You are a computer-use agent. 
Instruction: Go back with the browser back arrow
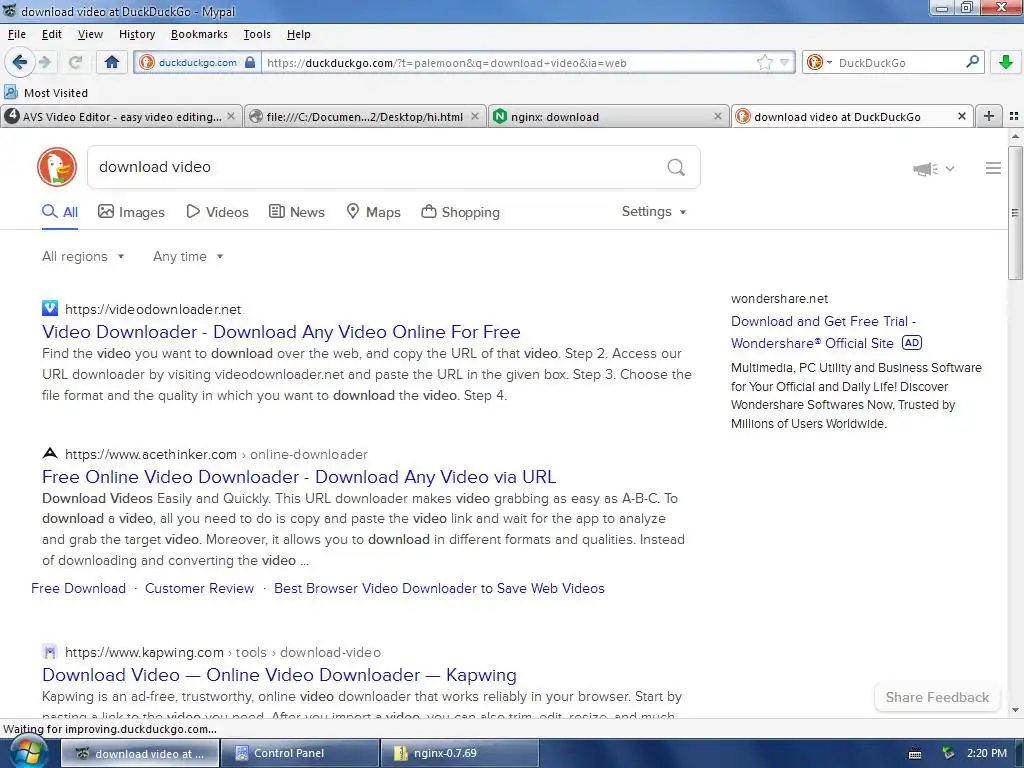point(20,62)
